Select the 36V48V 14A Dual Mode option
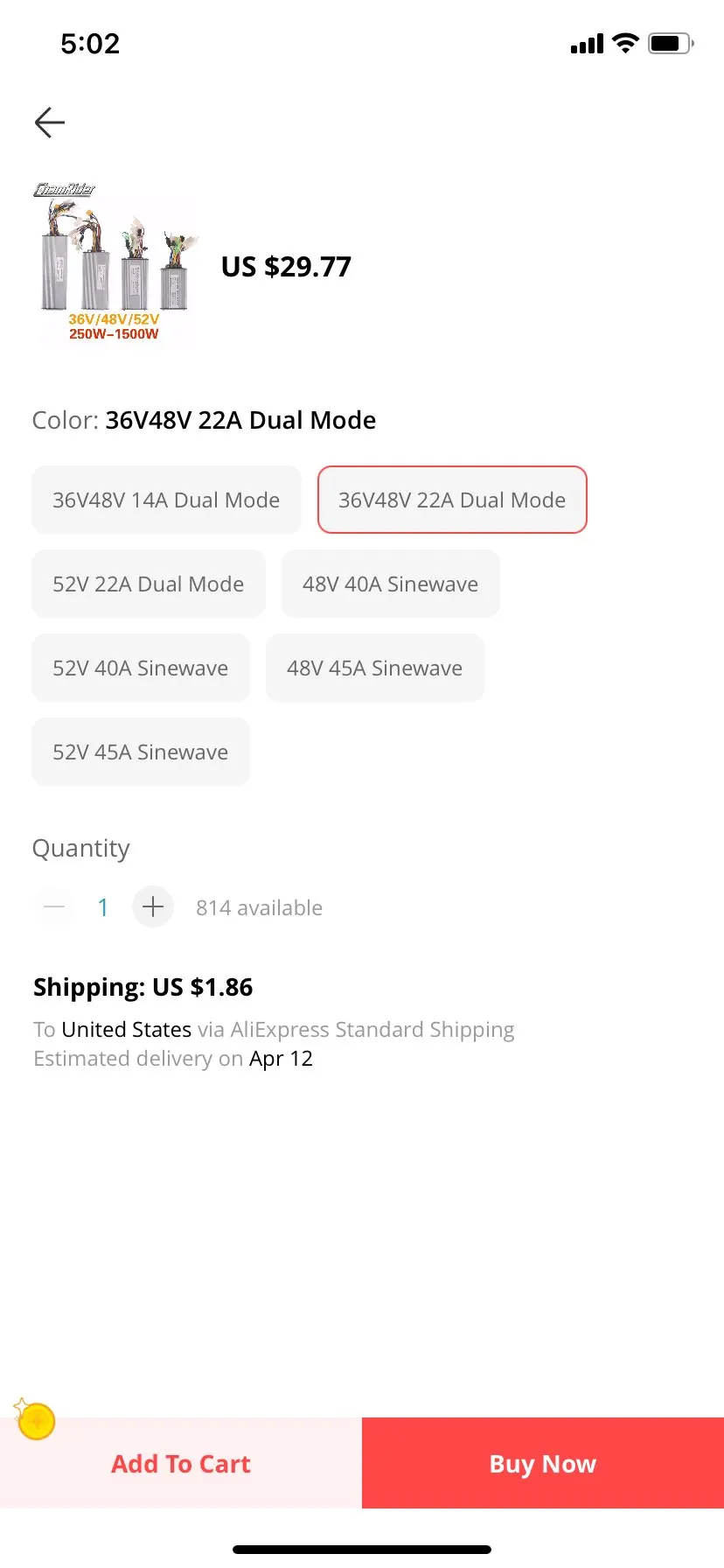This screenshot has height=1568, width=724. [166, 500]
